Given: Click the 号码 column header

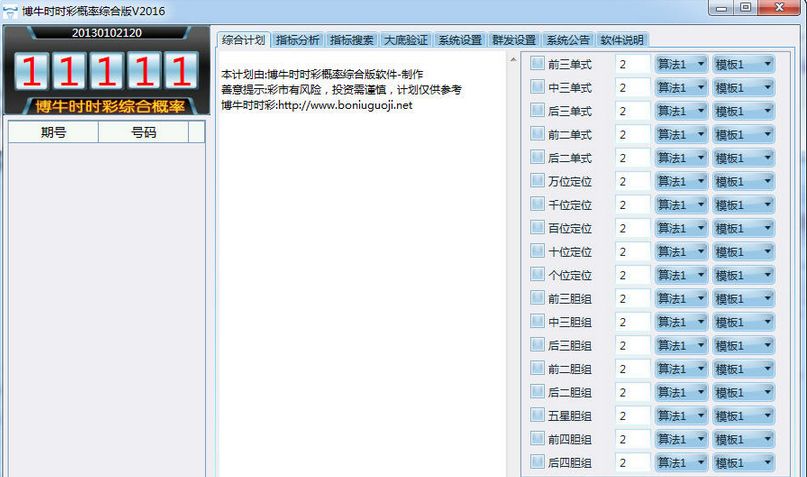Looking at the screenshot, I should 144,132.
